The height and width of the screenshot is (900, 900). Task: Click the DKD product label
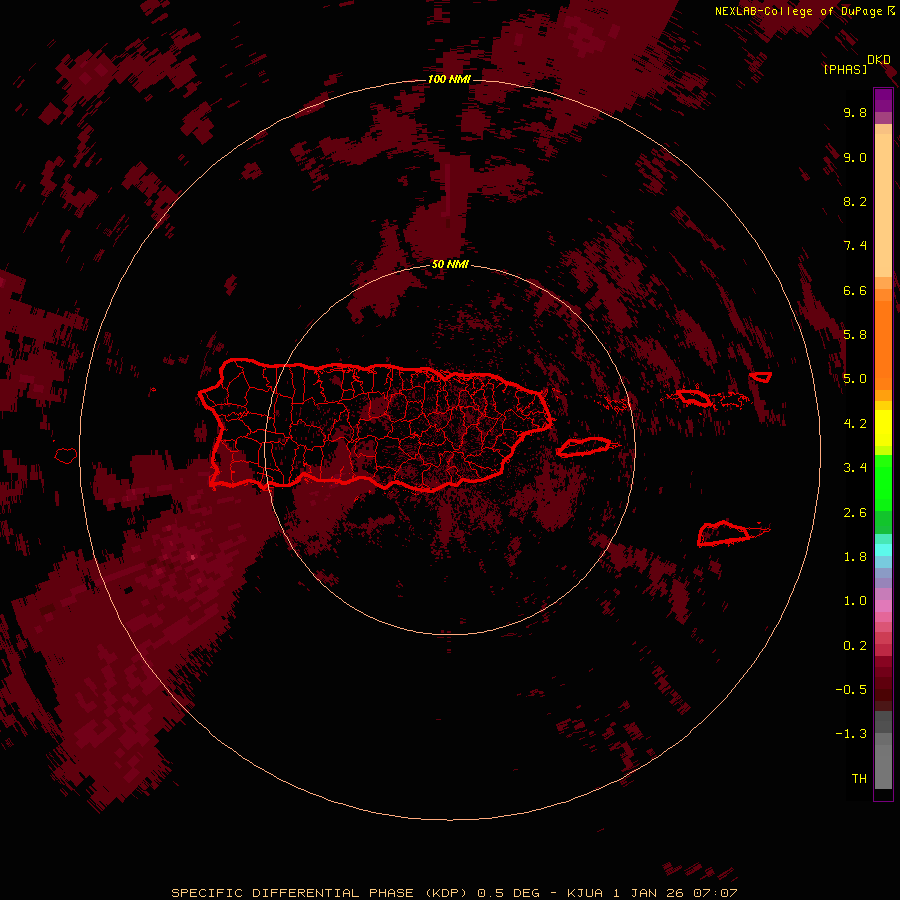click(x=879, y=60)
